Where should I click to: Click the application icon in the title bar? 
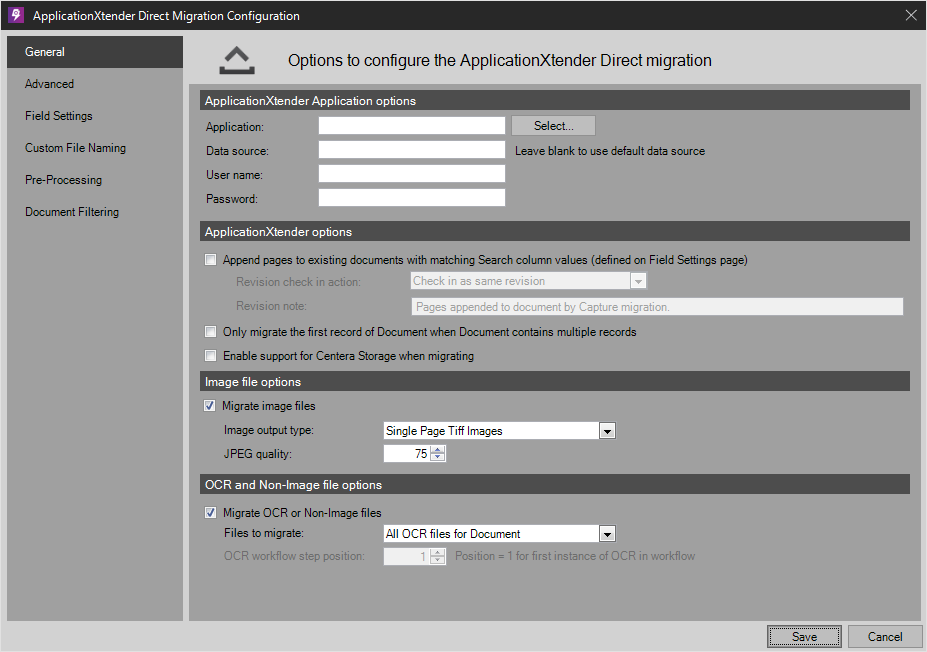click(13, 15)
